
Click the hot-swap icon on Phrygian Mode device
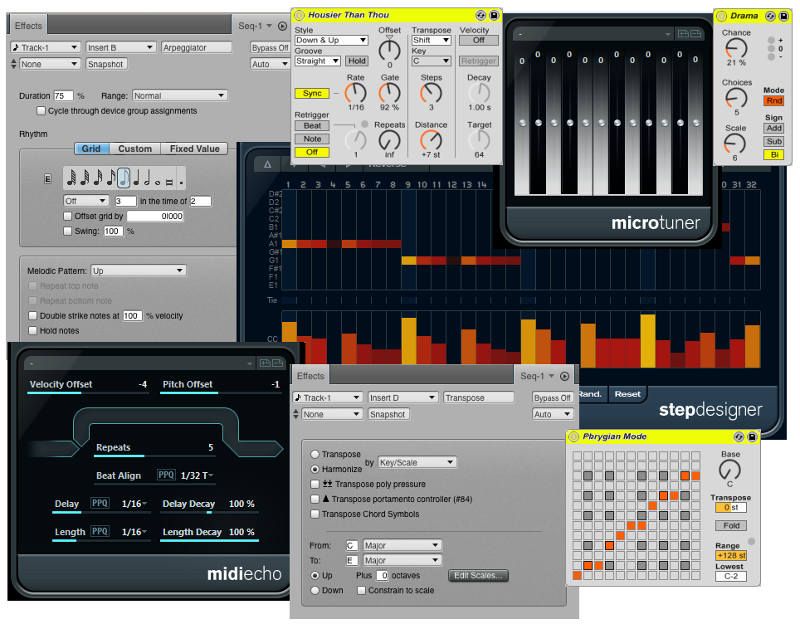pos(738,437)
